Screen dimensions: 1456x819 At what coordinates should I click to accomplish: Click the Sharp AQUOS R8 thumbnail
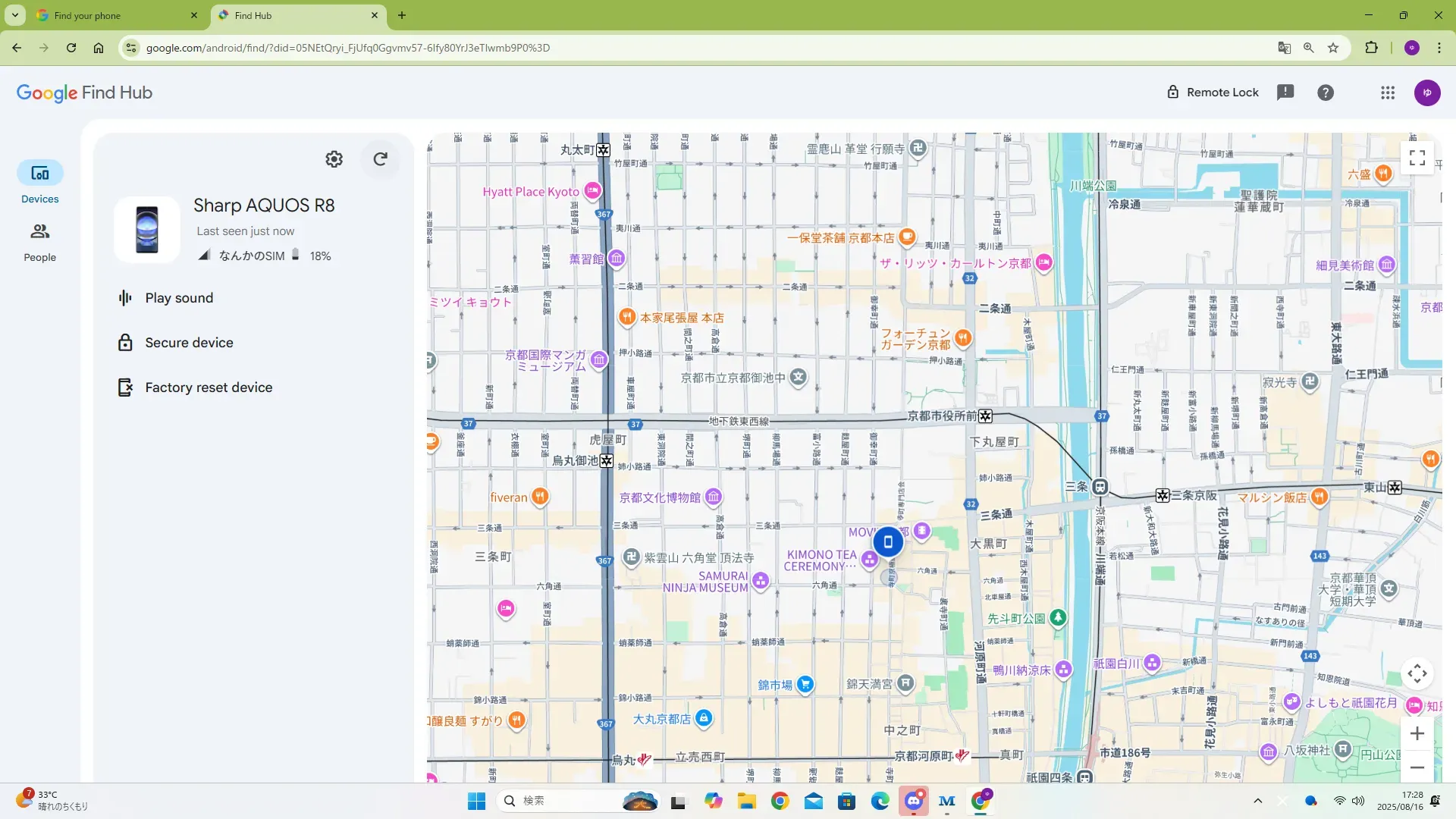[x=147, y=230]
